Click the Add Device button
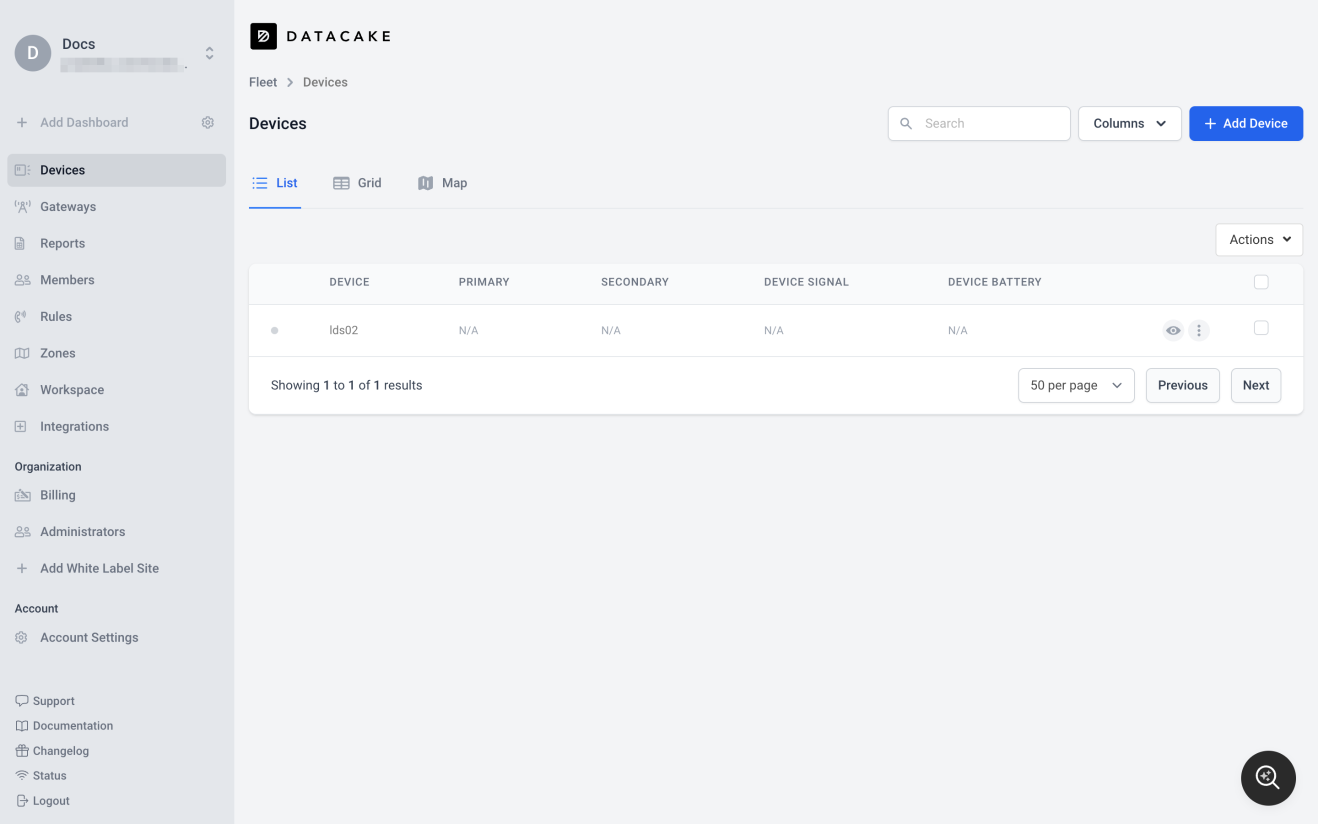 click(1246, 124)
